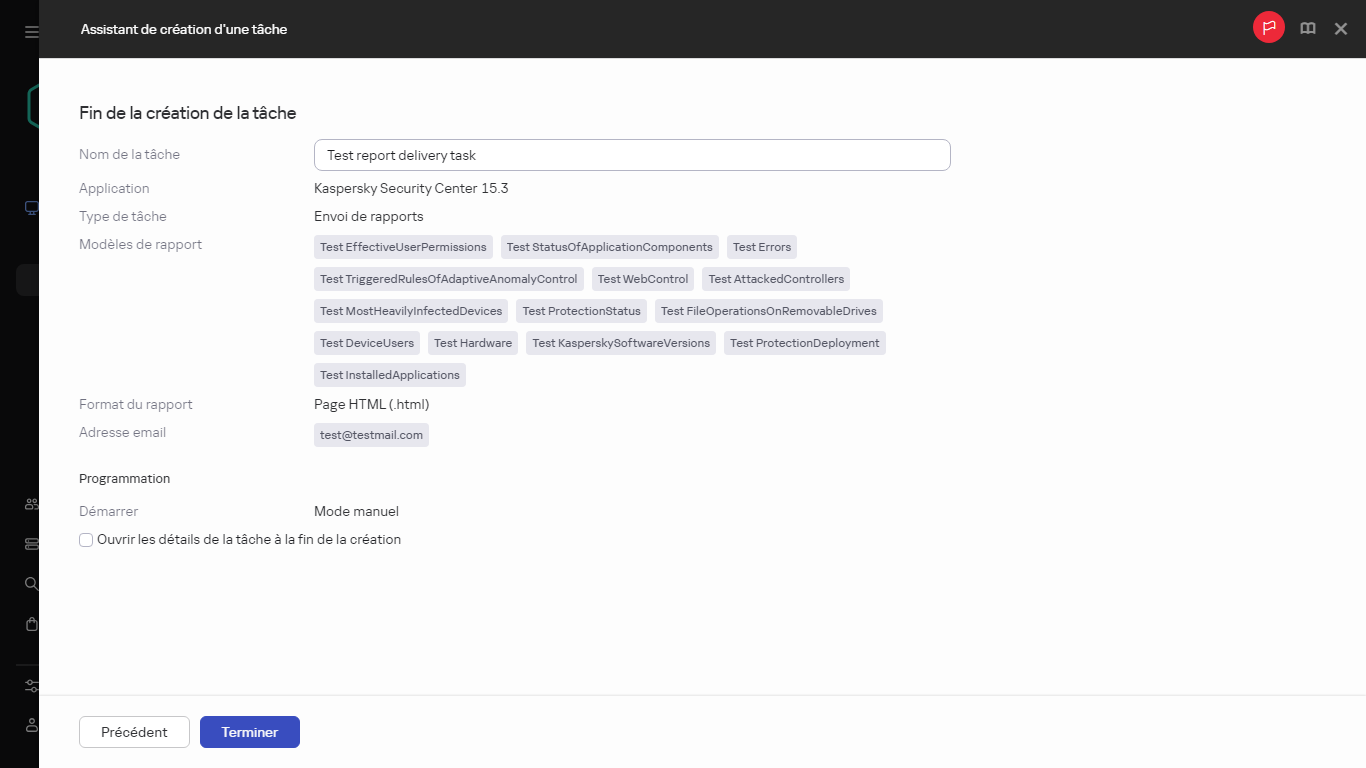1366x768 pixels.
Task: Click the Terminer button
Action: point(249,732)
